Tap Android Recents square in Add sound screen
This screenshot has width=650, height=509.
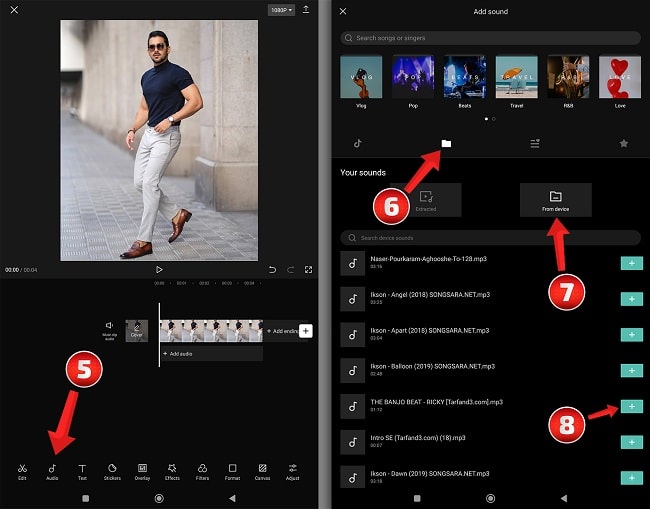[x=417, y=498]
